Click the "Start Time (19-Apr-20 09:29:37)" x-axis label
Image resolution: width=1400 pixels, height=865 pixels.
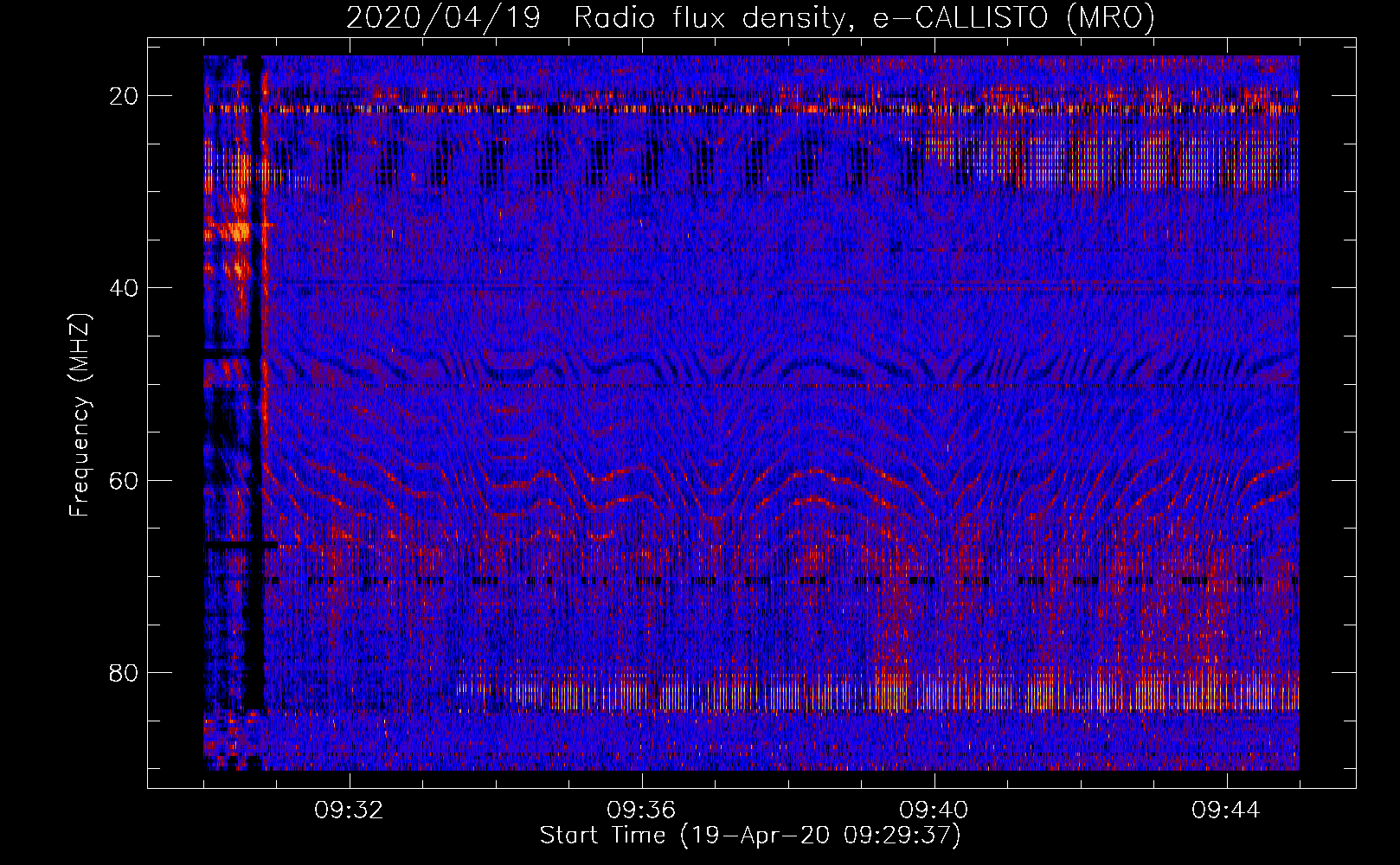coord(750,836)
